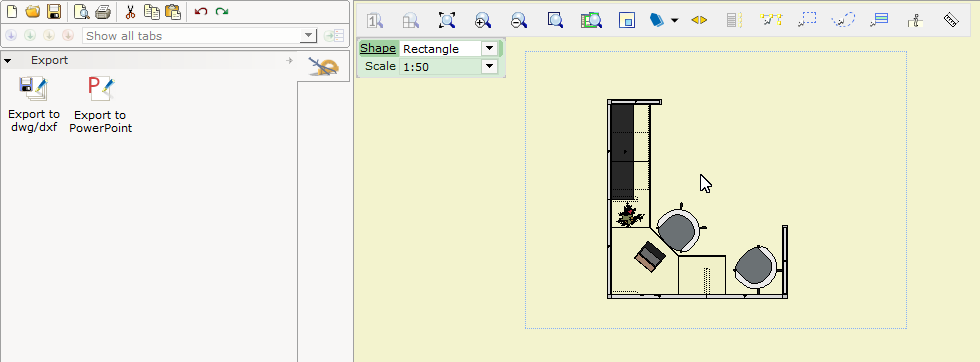Click the yellow down-arrow circle icon

[49, 36]
